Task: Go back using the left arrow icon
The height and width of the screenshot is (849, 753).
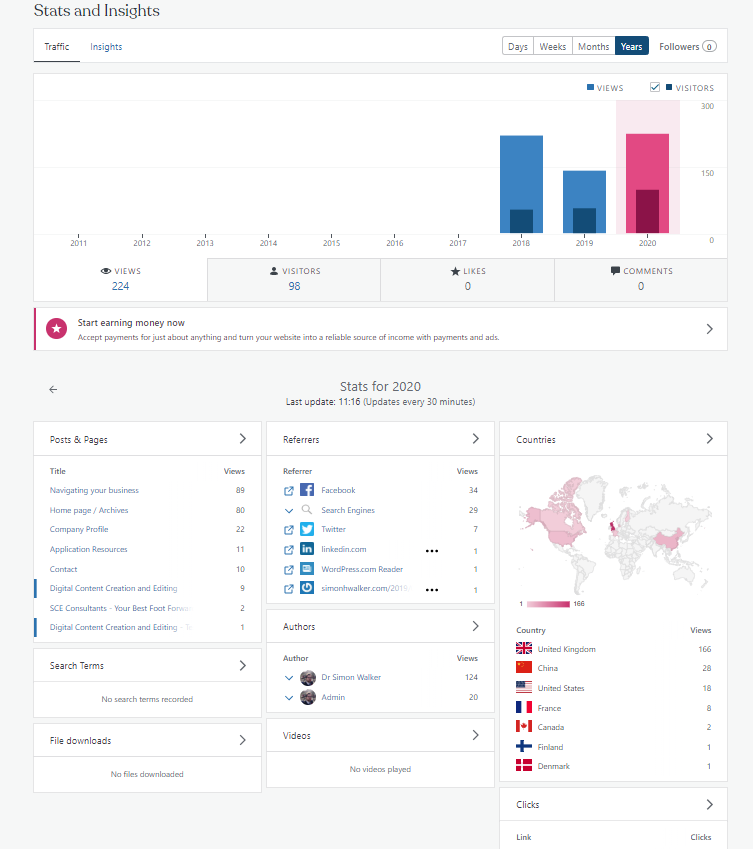Action: point(54,390)
